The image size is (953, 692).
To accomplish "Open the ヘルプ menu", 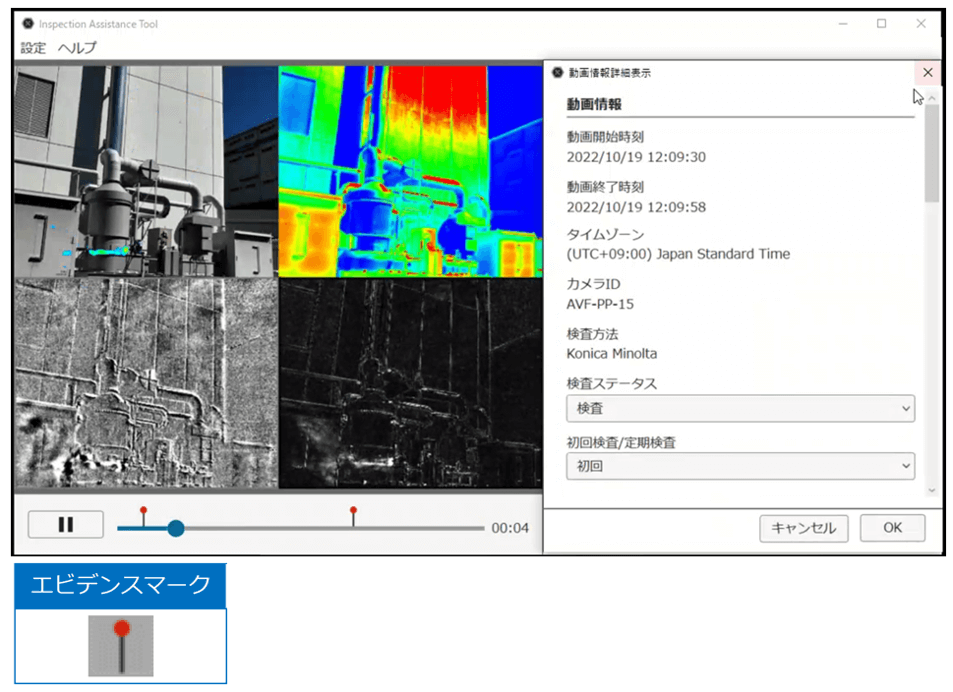I will pos(77,48).
